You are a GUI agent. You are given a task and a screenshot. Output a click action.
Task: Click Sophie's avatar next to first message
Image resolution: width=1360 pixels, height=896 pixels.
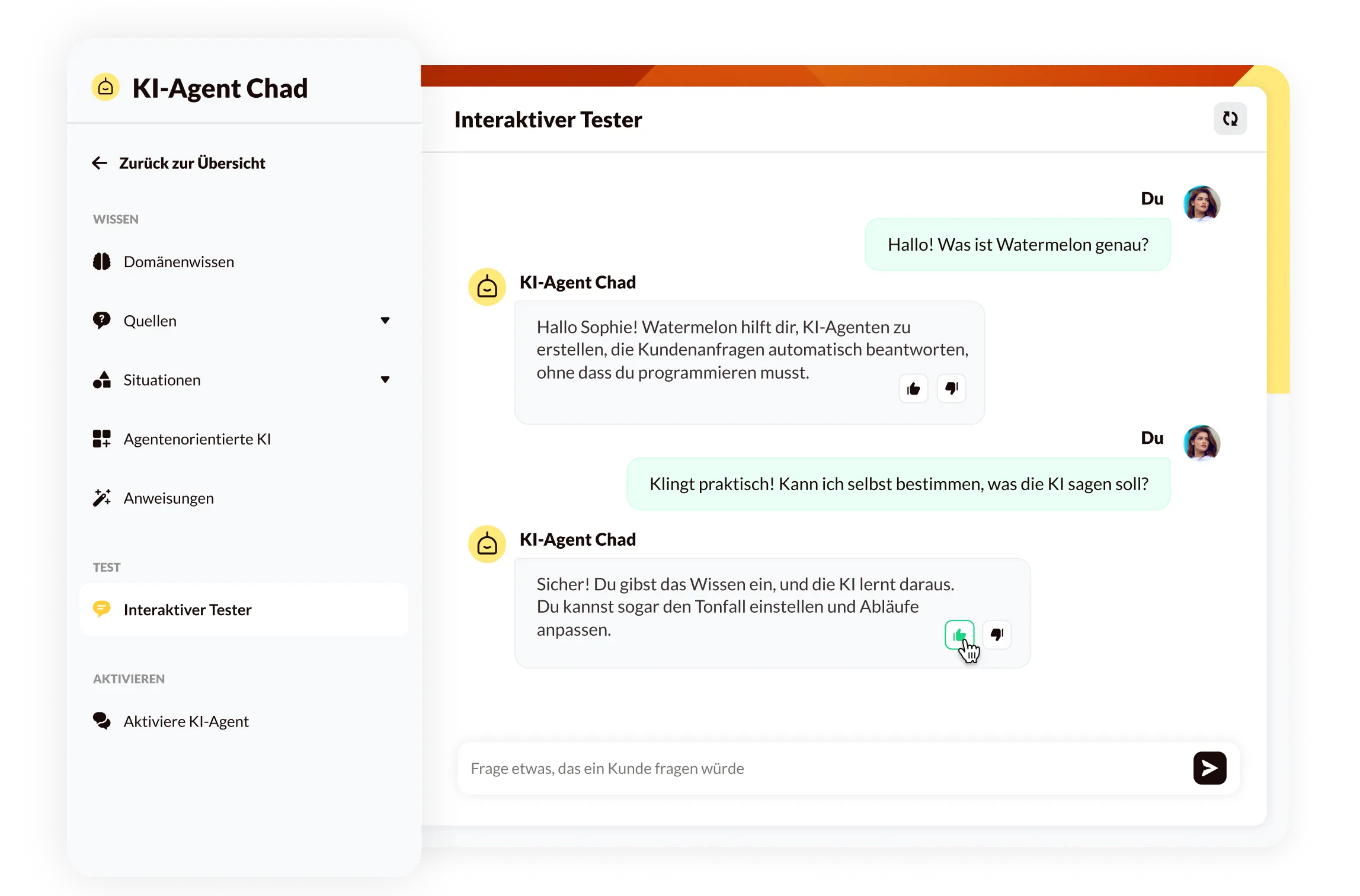[1201, 203]
